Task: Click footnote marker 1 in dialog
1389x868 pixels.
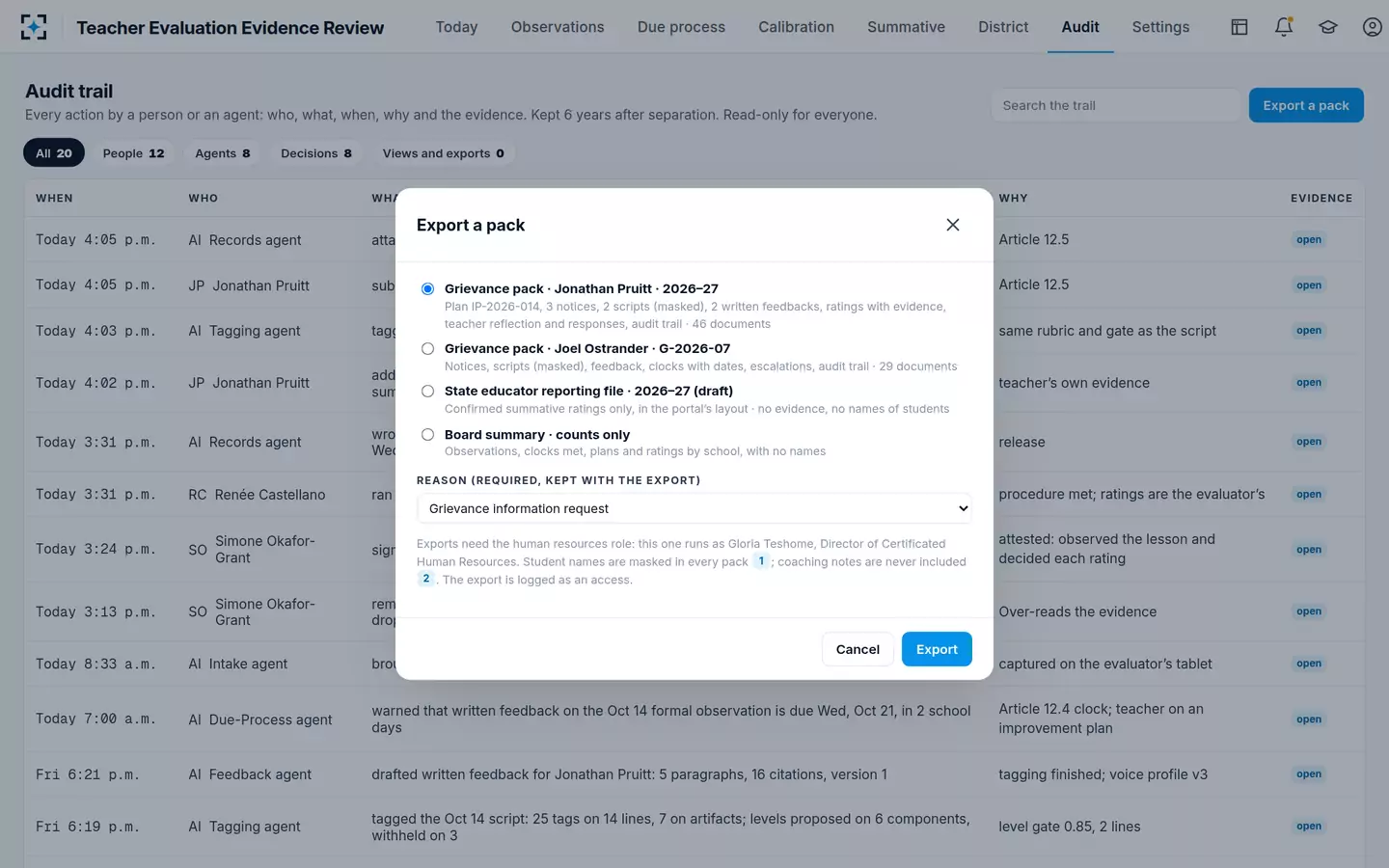Action: click(x=761, y=561)
